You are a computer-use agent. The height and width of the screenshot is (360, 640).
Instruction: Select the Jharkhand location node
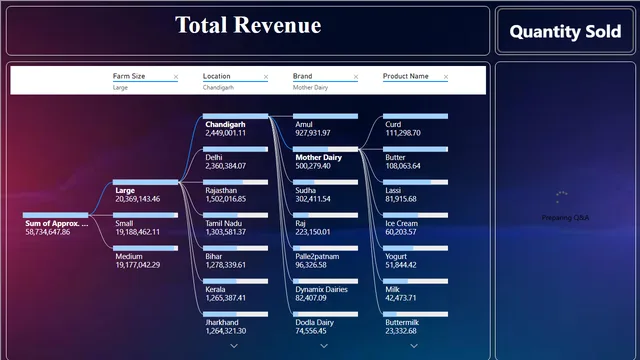click(236, 324)
